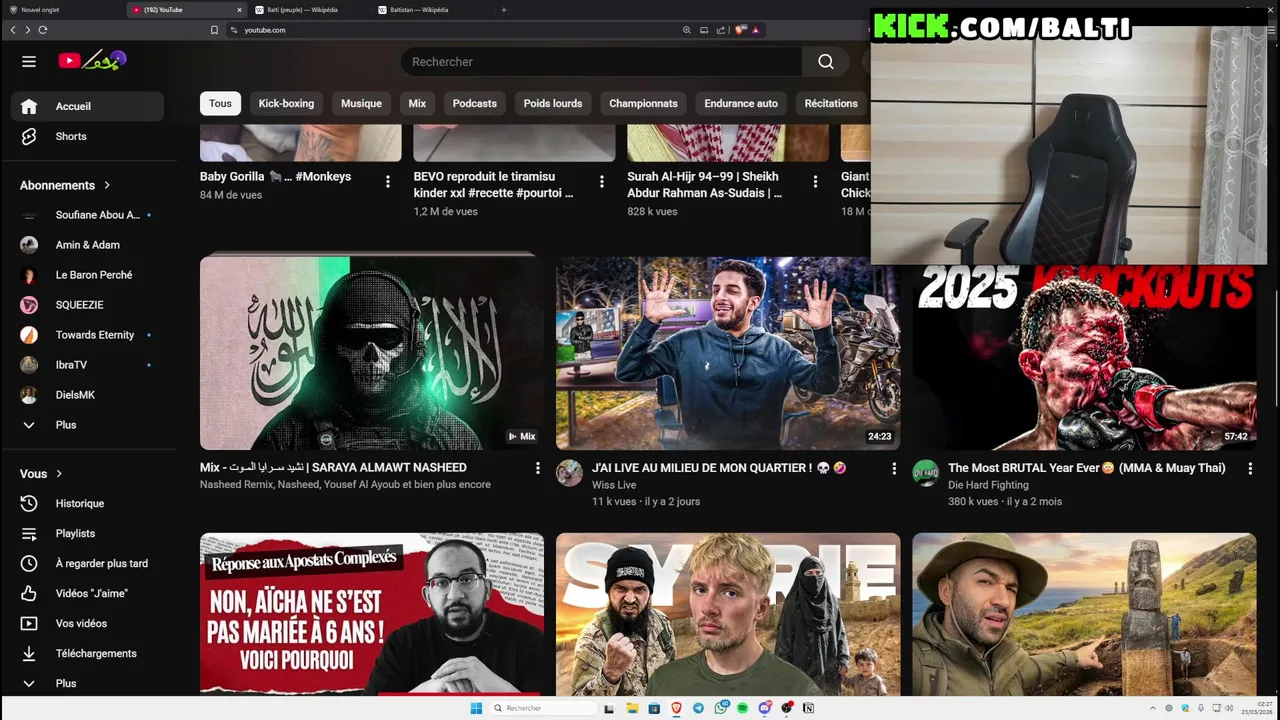Click the search magnifier button
The width and height of the screenshot is (1280, 720).
coord(826,61)
